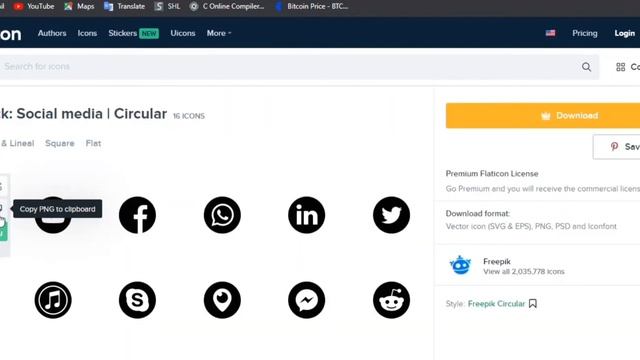Open the Skype circular icon
The image size is (640, 360).
coord(137,300)
